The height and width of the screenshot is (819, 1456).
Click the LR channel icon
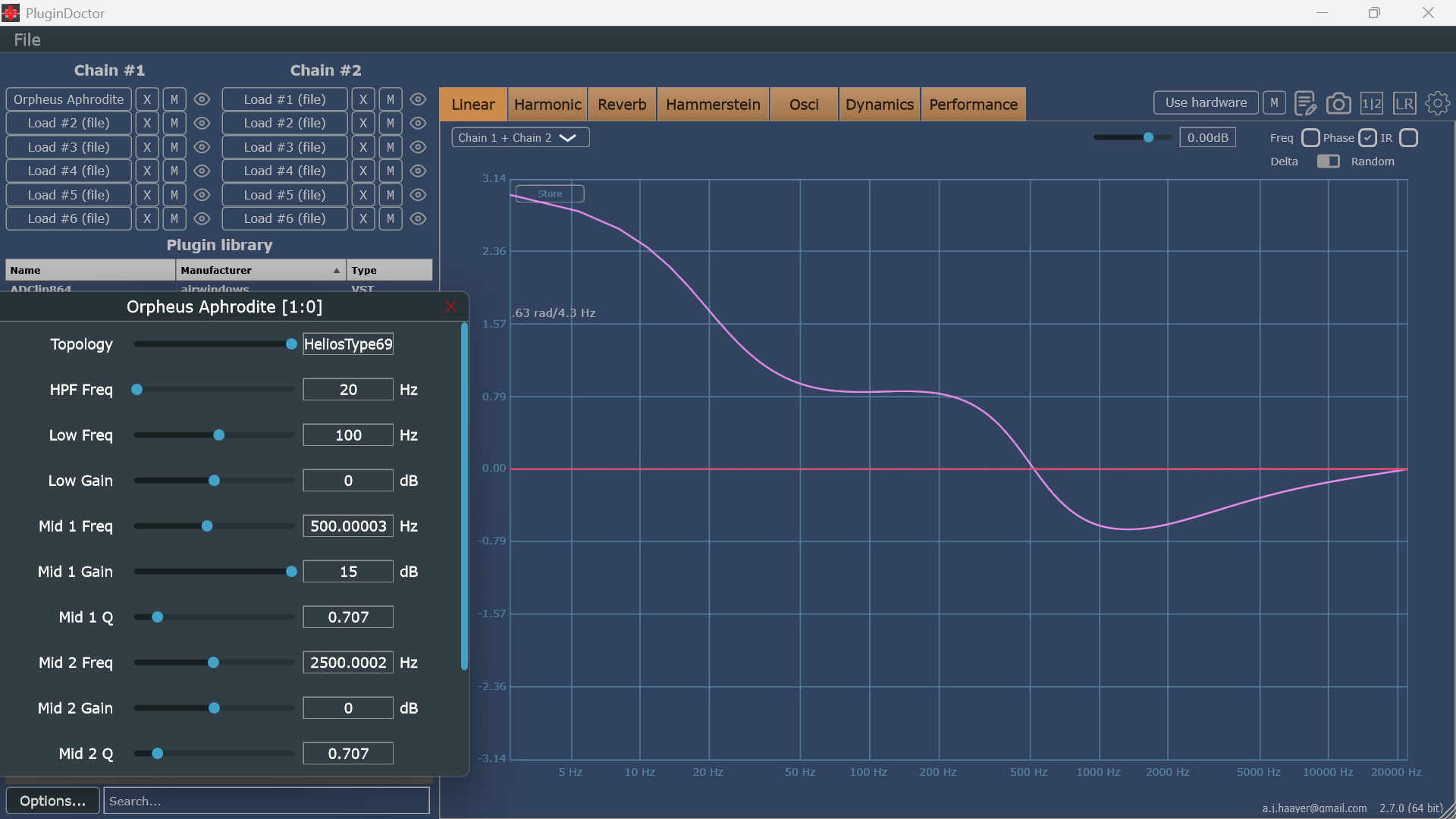point(1404,103)
